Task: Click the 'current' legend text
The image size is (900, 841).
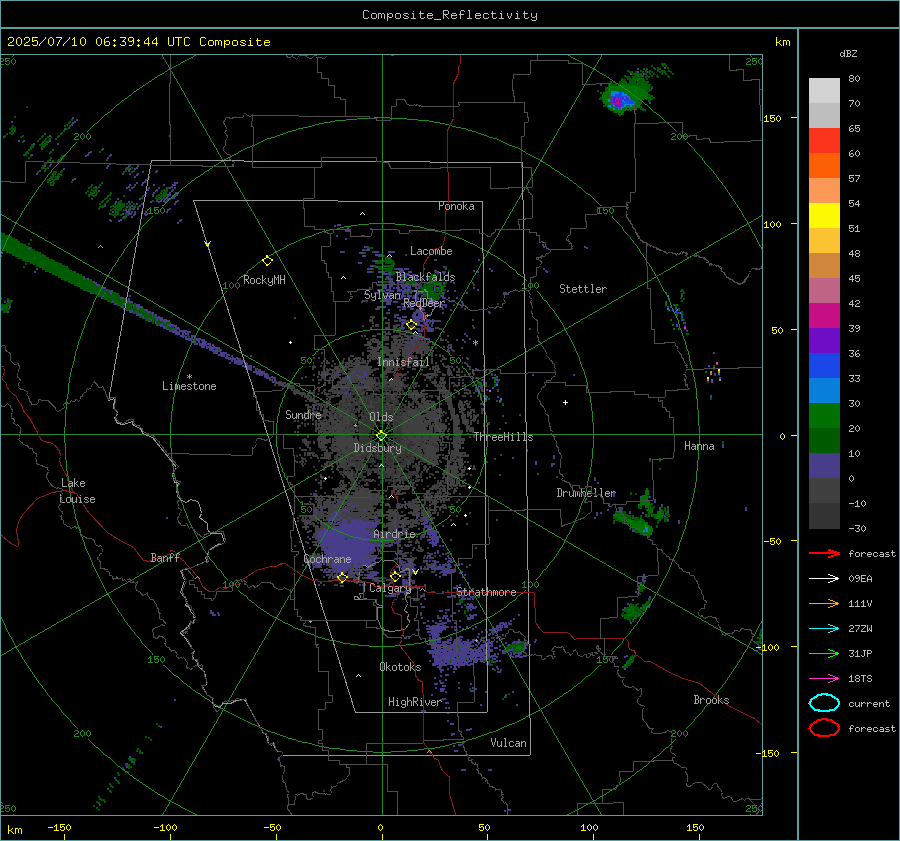Action: tap(869, 703)
